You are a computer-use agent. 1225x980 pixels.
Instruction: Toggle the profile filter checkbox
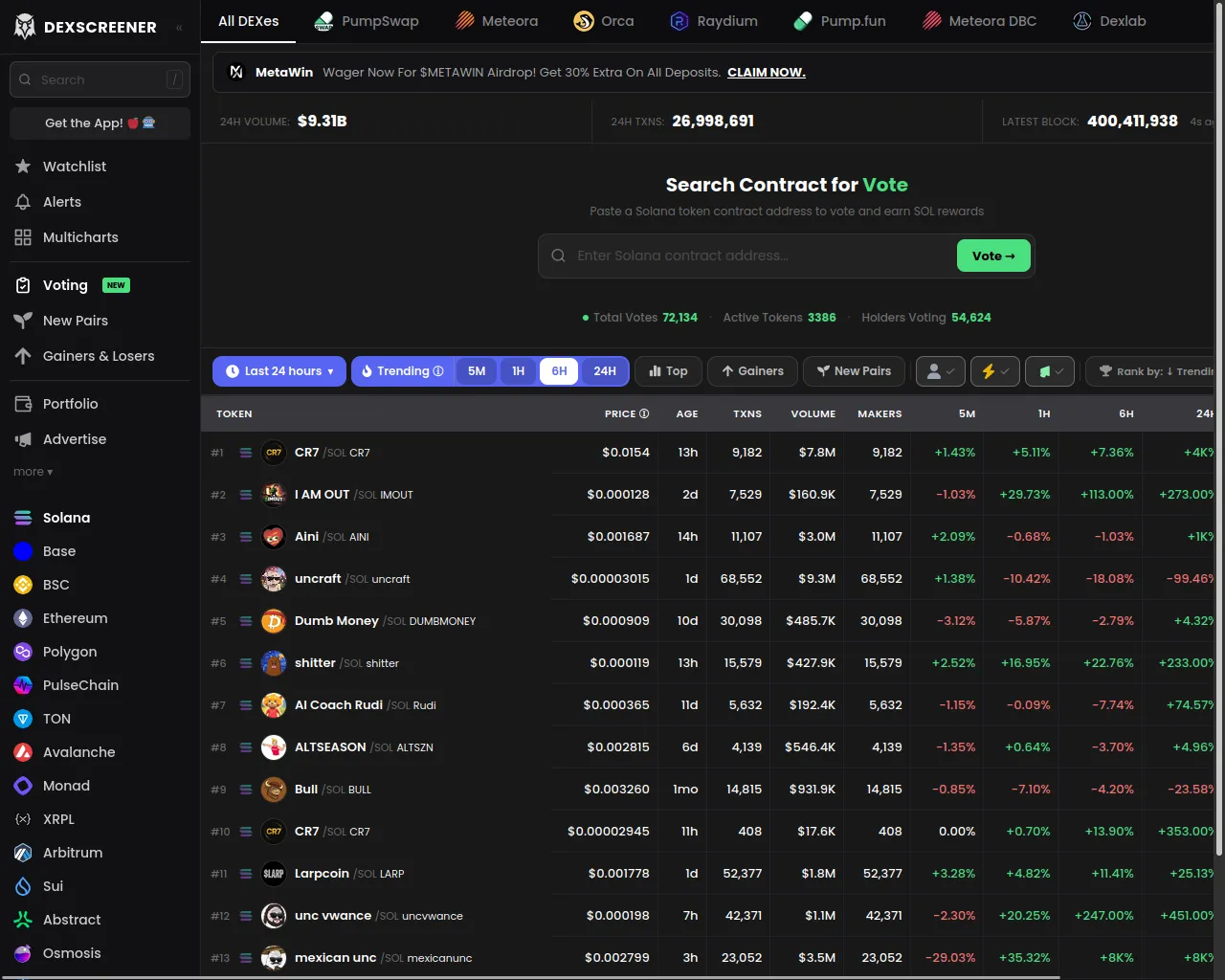pos(940,371)
